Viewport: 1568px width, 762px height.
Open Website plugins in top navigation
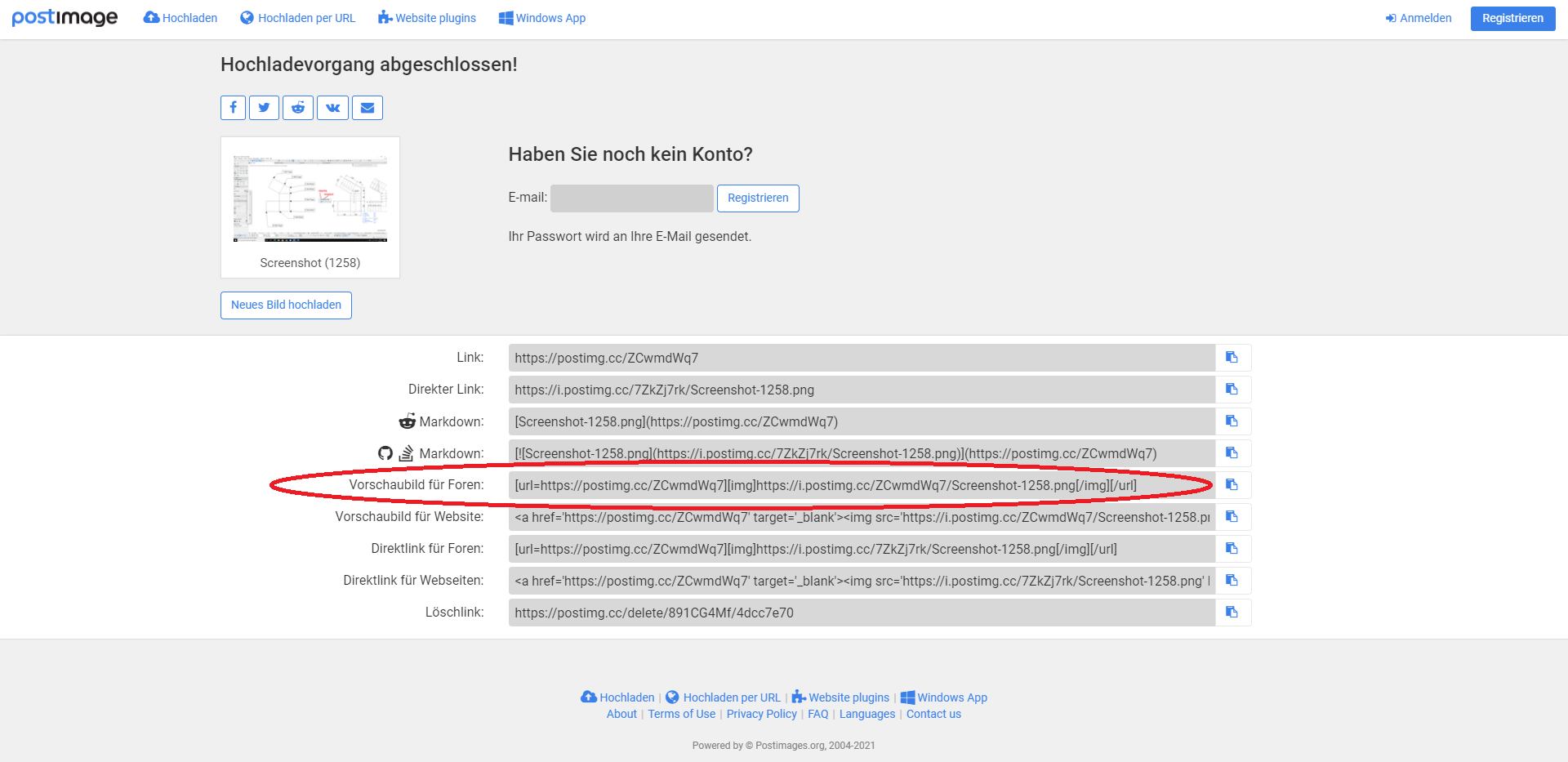[427, 18]
